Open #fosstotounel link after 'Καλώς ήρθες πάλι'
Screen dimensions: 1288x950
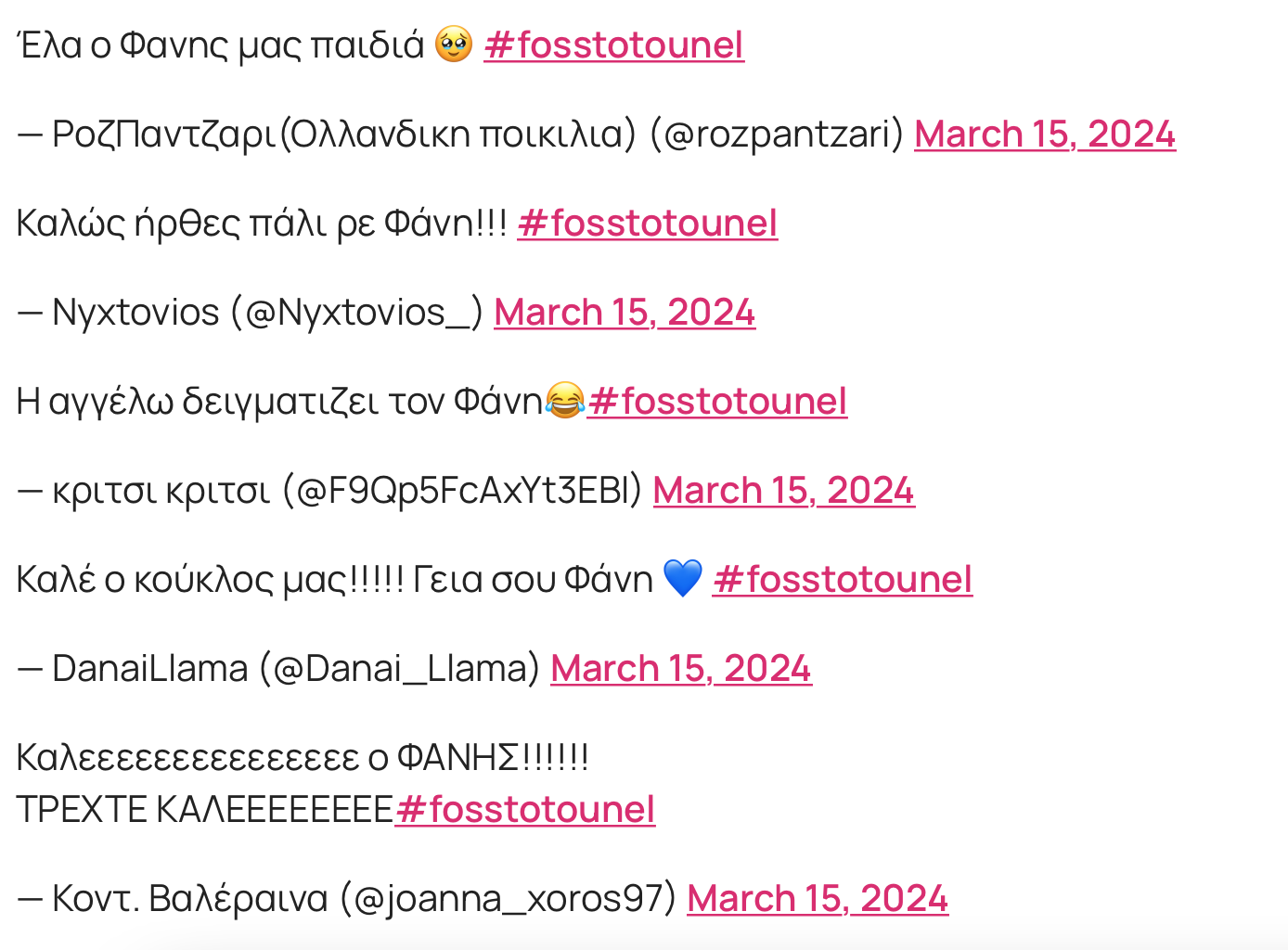coord(647,223)
